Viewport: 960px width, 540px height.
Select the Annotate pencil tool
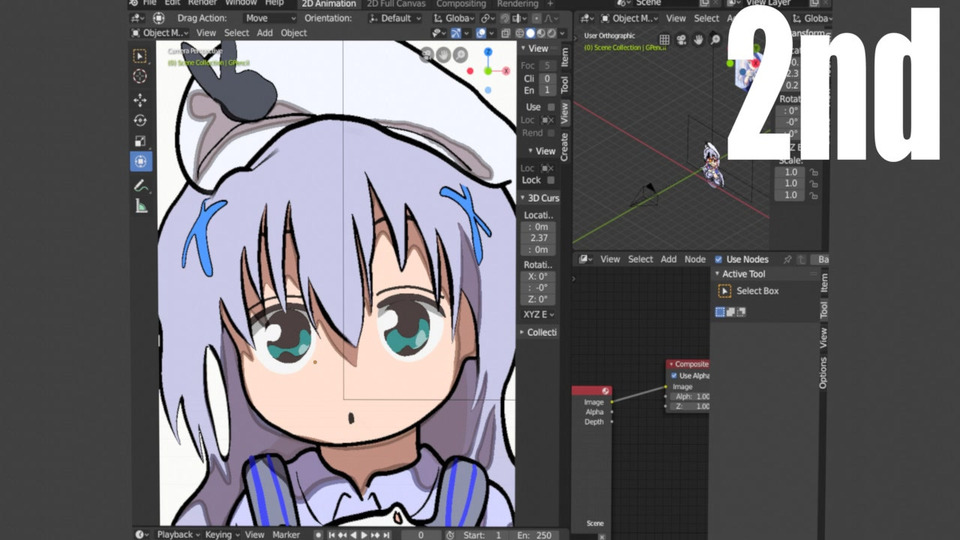(140, 186)
